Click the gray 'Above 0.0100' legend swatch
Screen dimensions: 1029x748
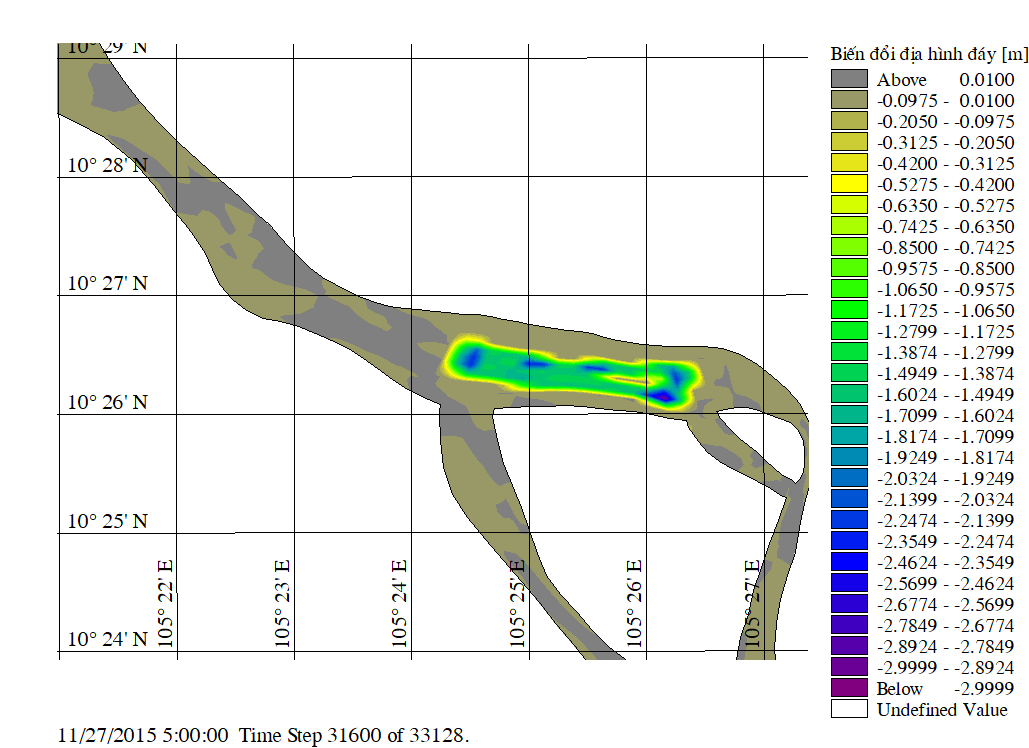849,79
